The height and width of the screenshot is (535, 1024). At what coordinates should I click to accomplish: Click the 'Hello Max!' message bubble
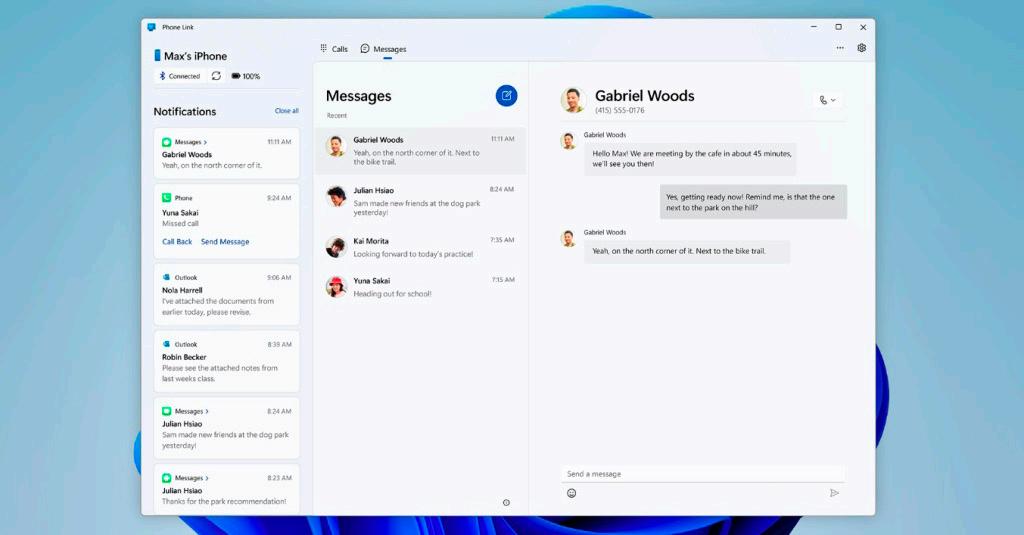pos(690,159)
